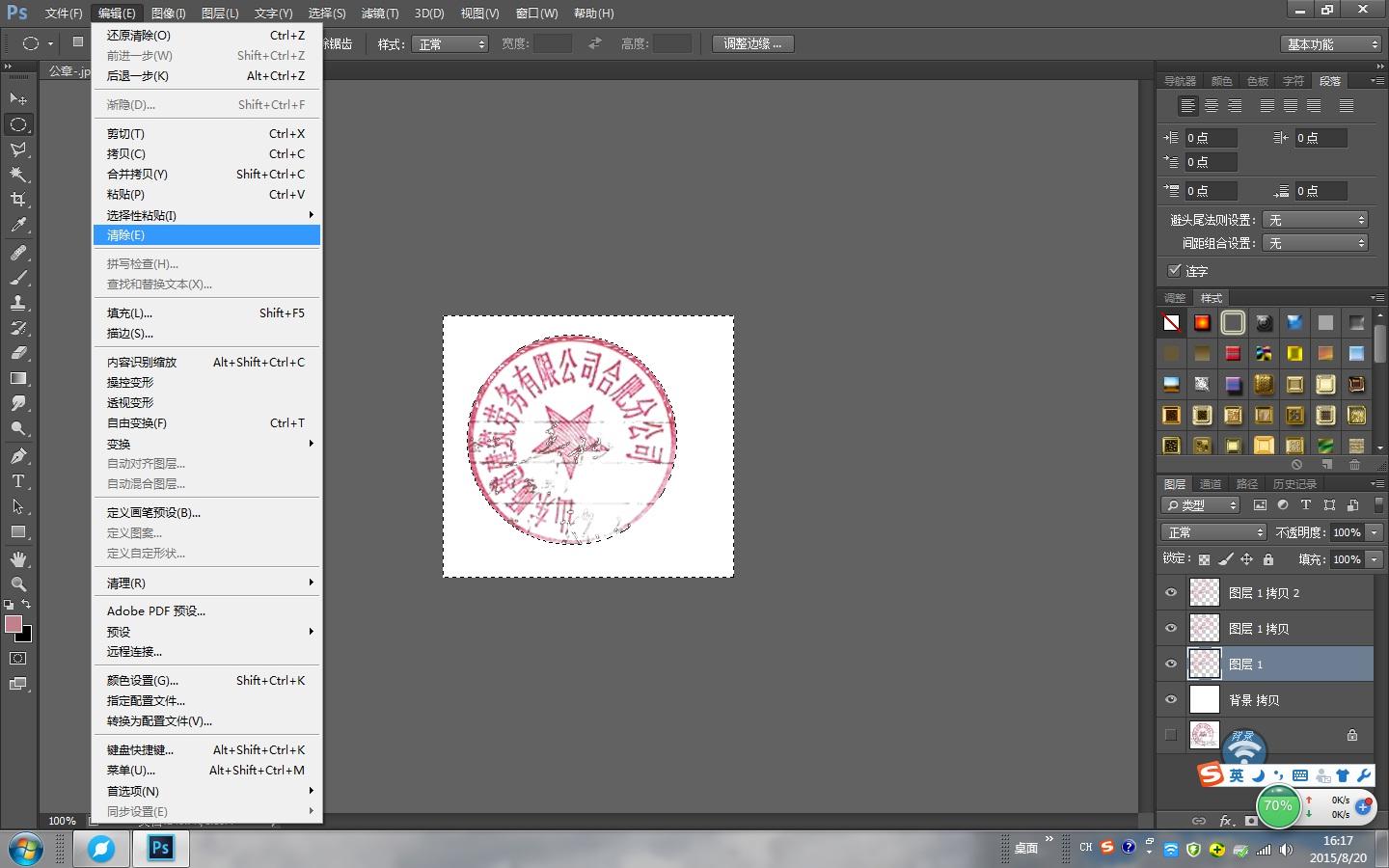Open the 滤镜(T) menu
Image resolution: width=1389 pixels, height=868 pixels.
coord(380,14)
